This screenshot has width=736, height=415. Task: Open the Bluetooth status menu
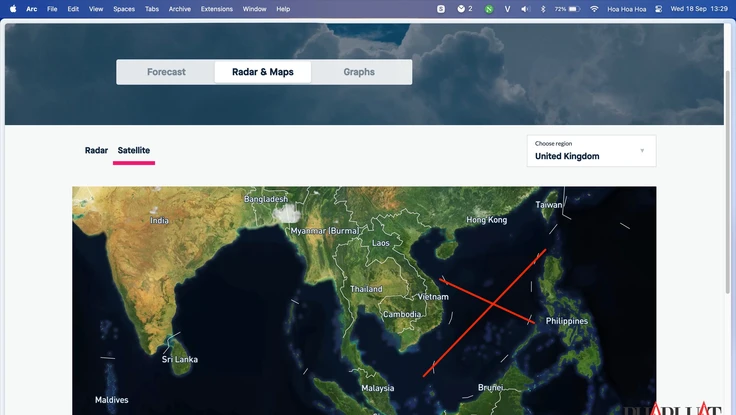[543, 9]
